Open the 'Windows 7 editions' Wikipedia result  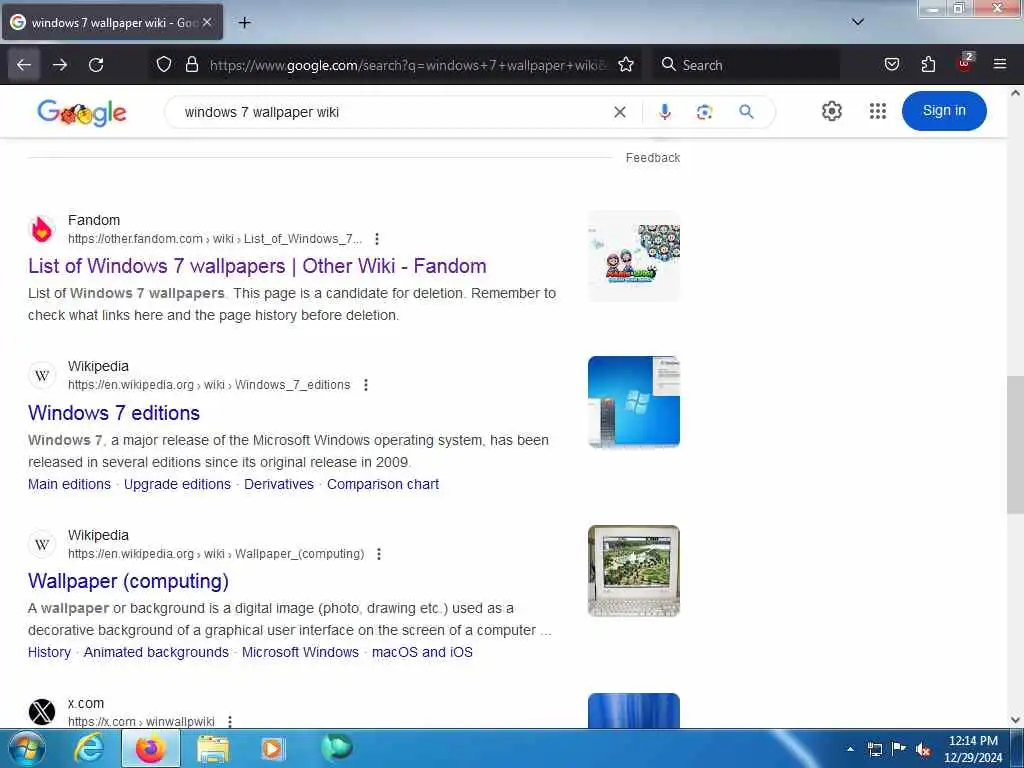pyautogui.click(x=114, y=413)
